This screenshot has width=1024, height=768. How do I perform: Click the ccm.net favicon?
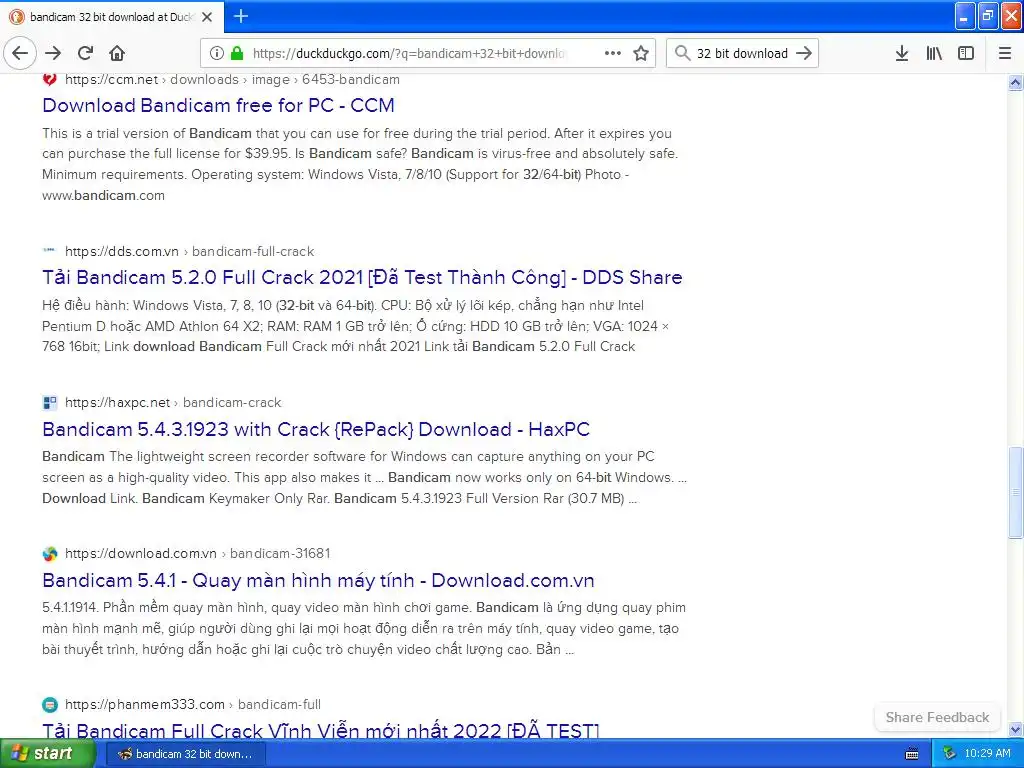click(x=50, y=79)
